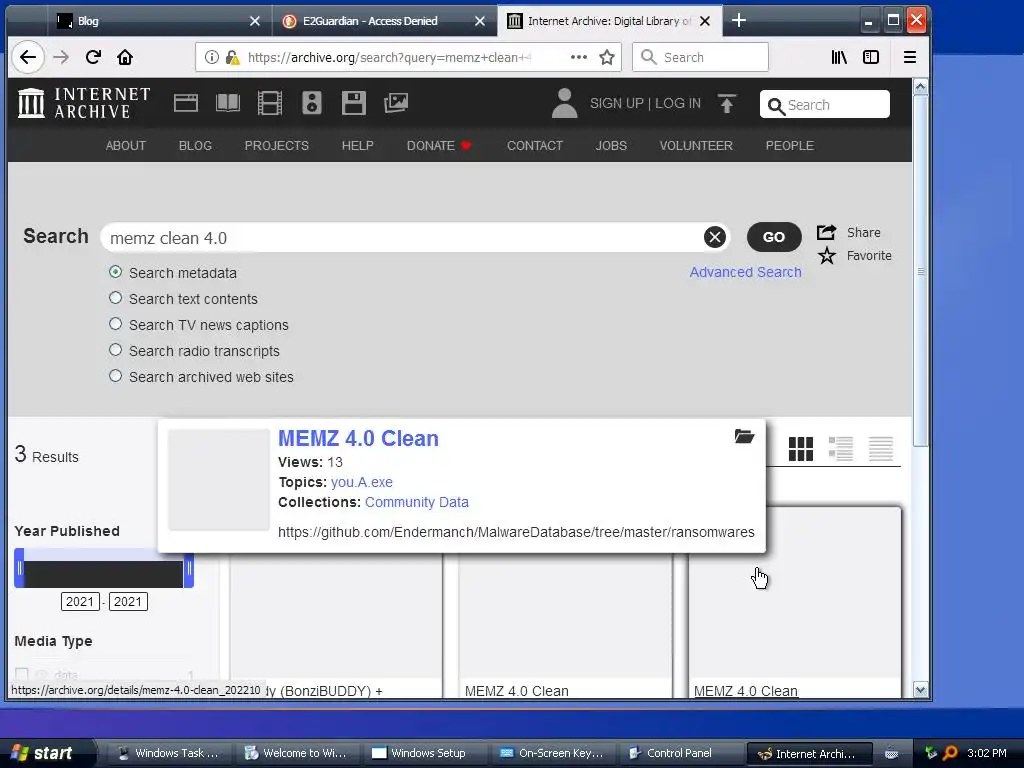Open the JOBS menu item
The width and height of the screenshot is (1024, 768).
click(x=611, y=146)
